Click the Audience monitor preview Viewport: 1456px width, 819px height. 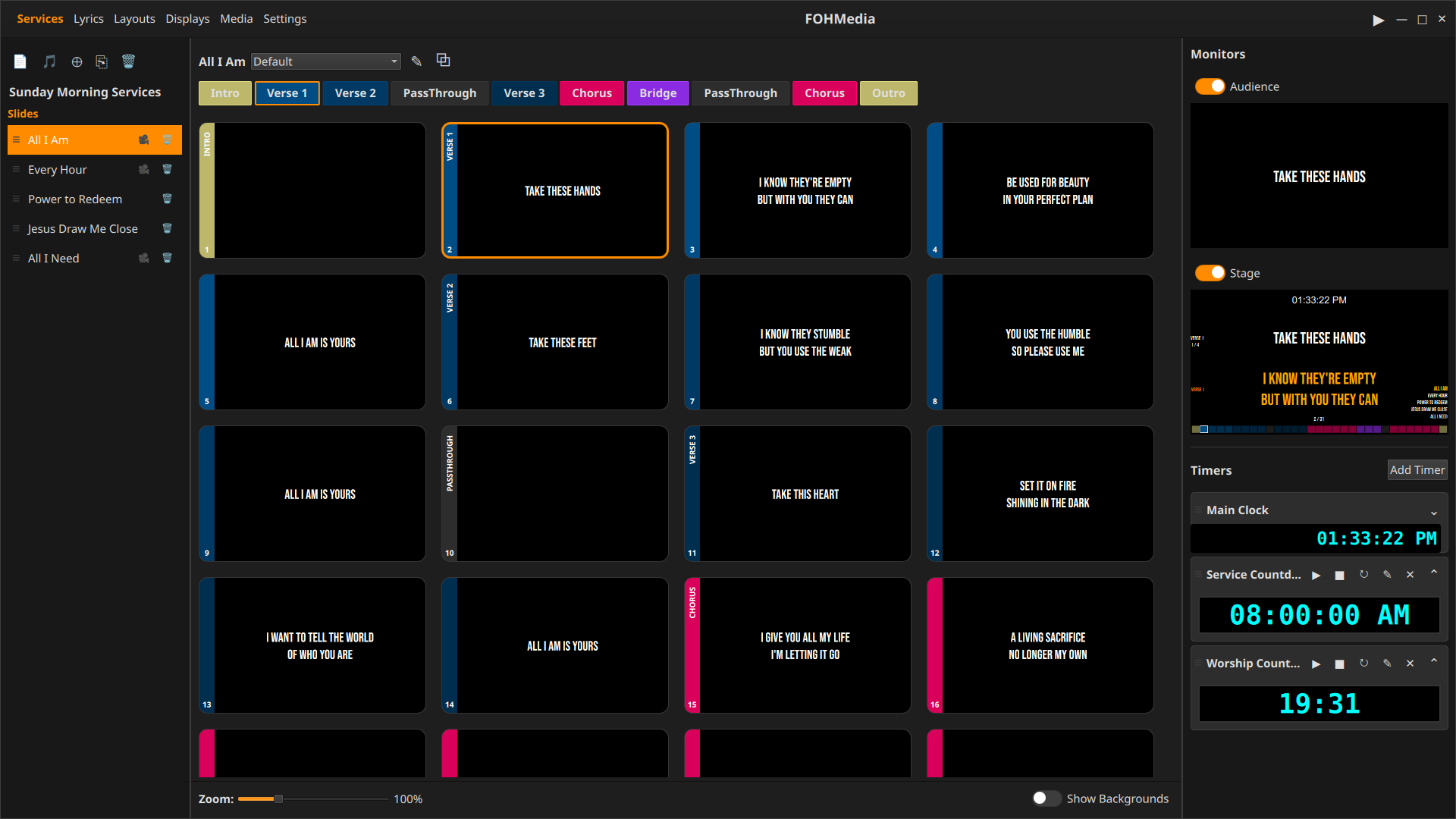(1319, 176)
